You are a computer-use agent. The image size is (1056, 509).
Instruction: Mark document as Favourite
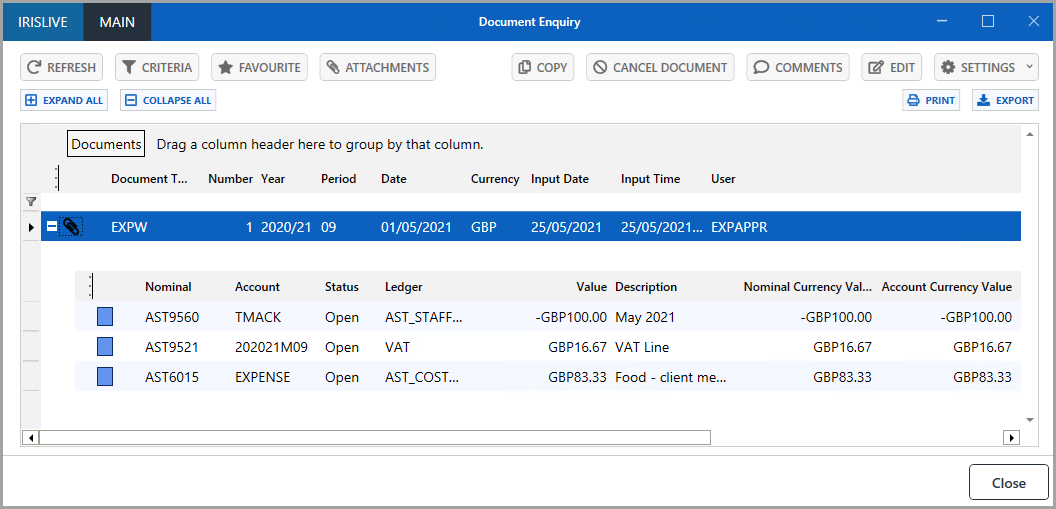pyautogui.click(x=259, y=67)
